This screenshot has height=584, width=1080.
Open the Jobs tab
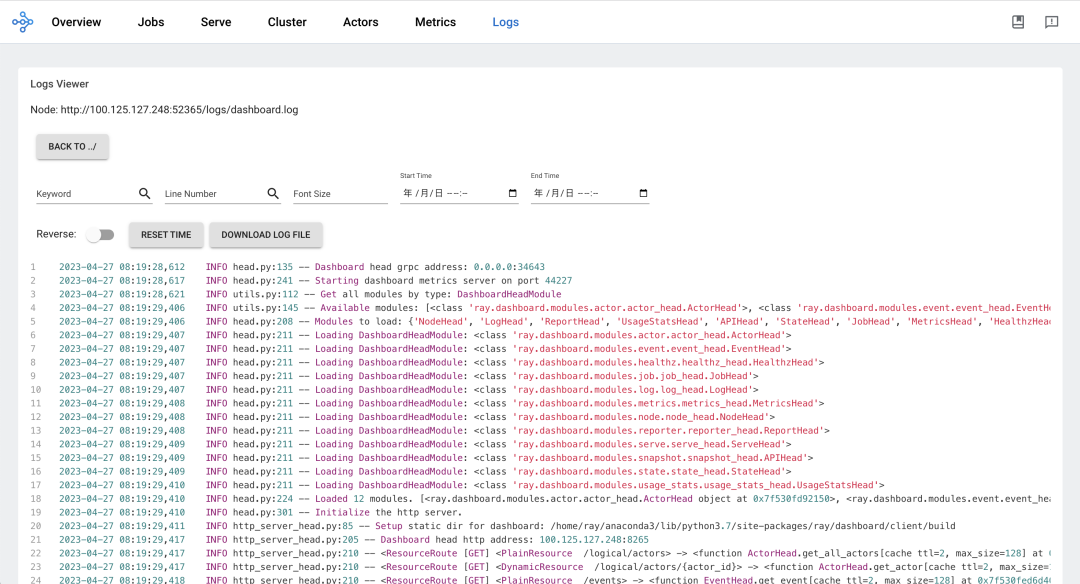pos(151,22)
